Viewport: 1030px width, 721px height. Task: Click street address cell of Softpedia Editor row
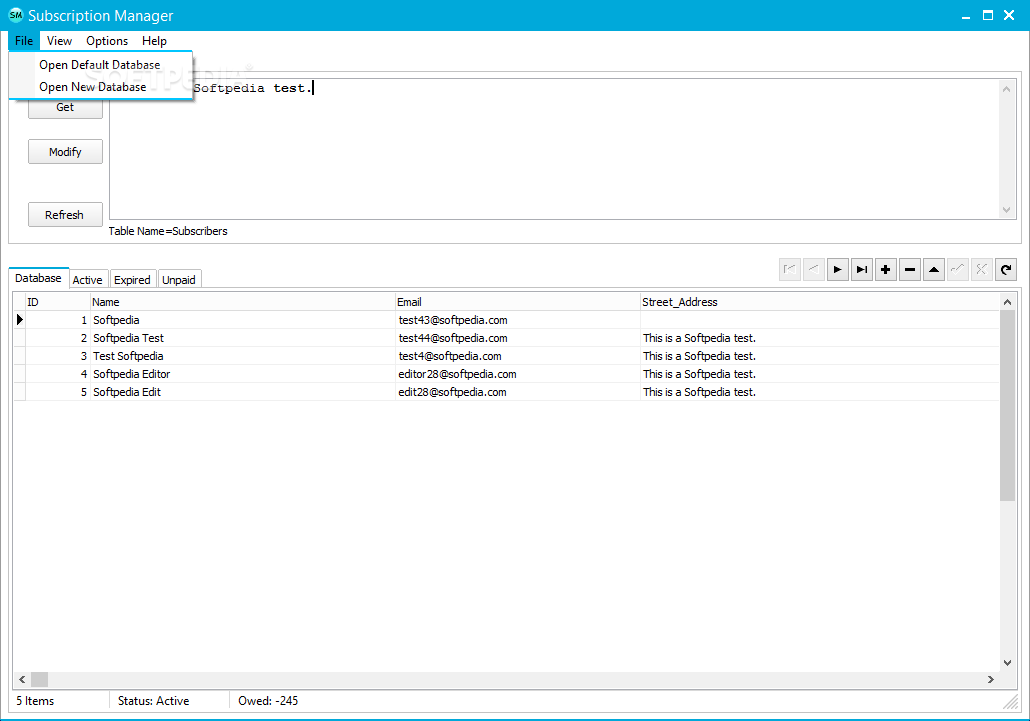coord(819,374)
